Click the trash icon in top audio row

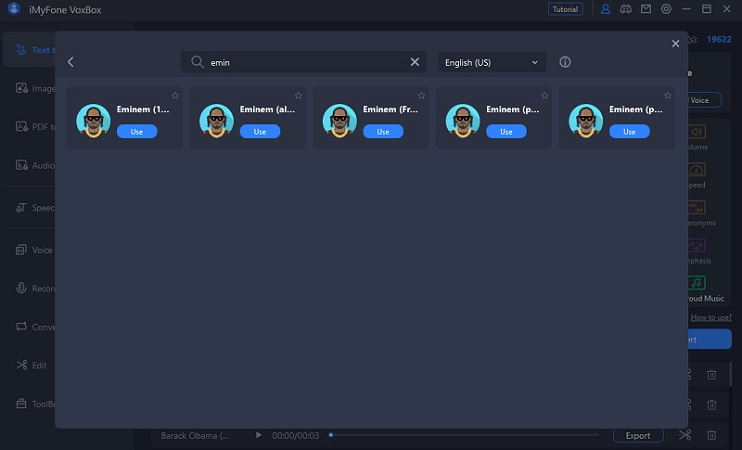[711, 374]
